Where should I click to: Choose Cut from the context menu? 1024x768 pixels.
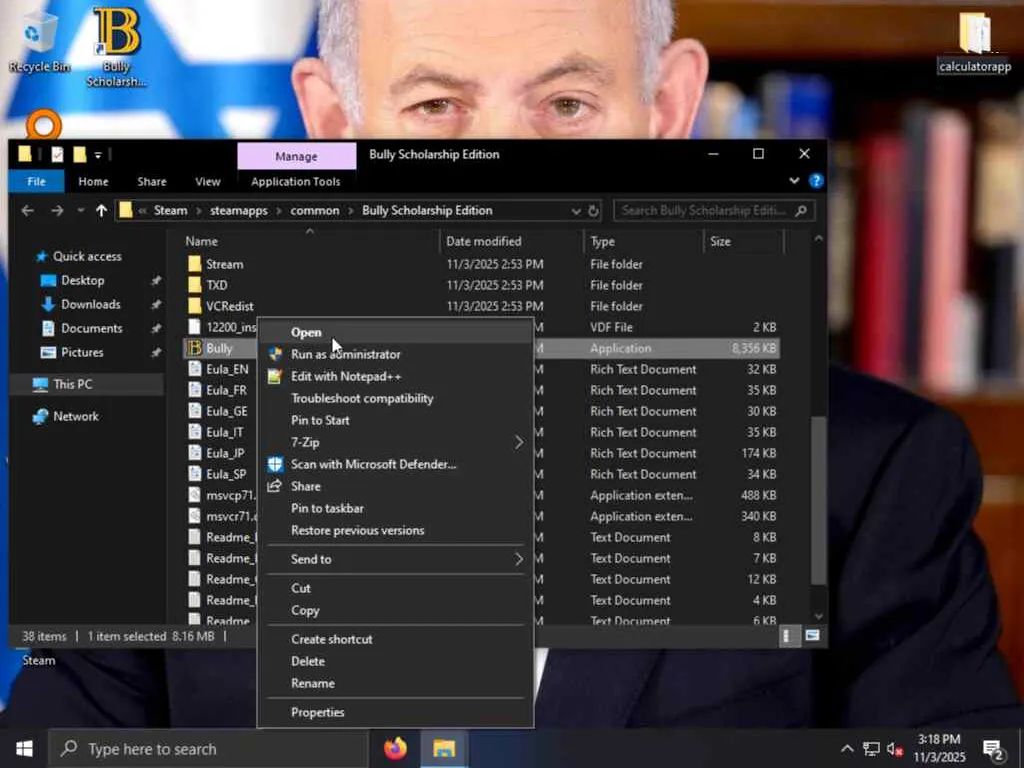(396, 588)
